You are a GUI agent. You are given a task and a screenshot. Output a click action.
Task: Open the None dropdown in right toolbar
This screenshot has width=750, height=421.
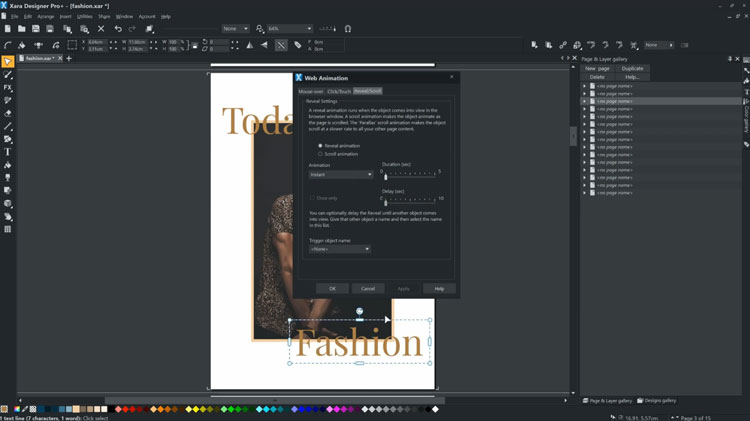[x=659, y=45]
